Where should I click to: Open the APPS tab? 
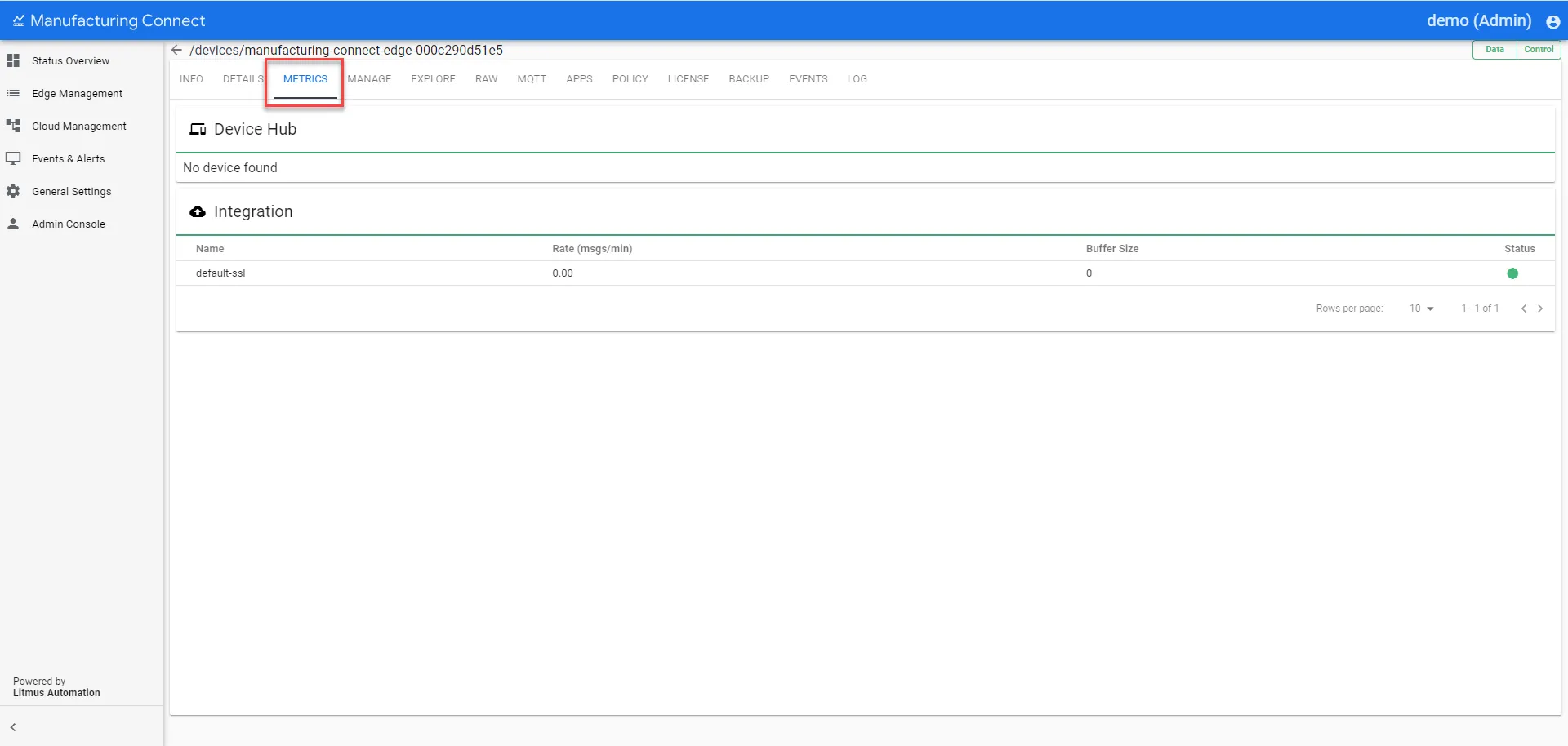coord(579,79)
